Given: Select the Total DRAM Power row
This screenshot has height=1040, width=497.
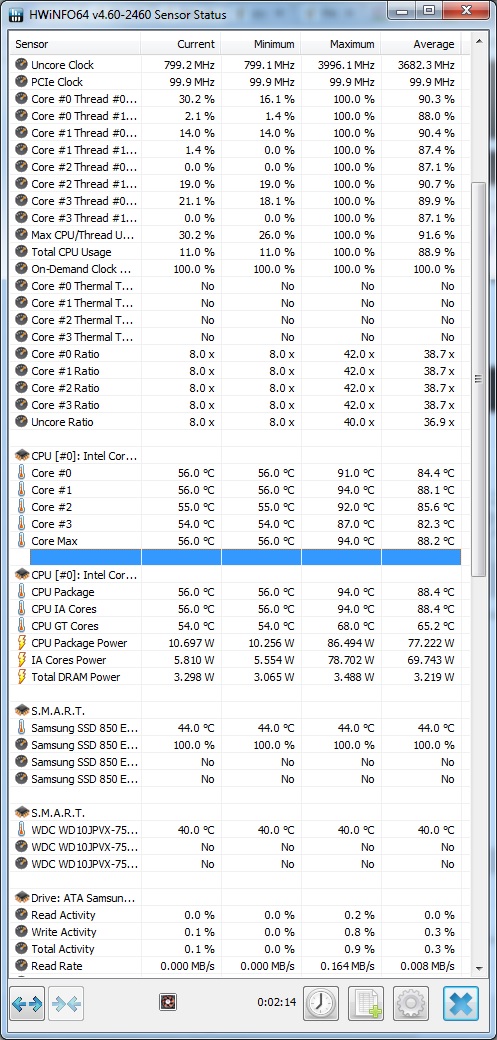Looking at the screenshot, I should click(235, 677).
